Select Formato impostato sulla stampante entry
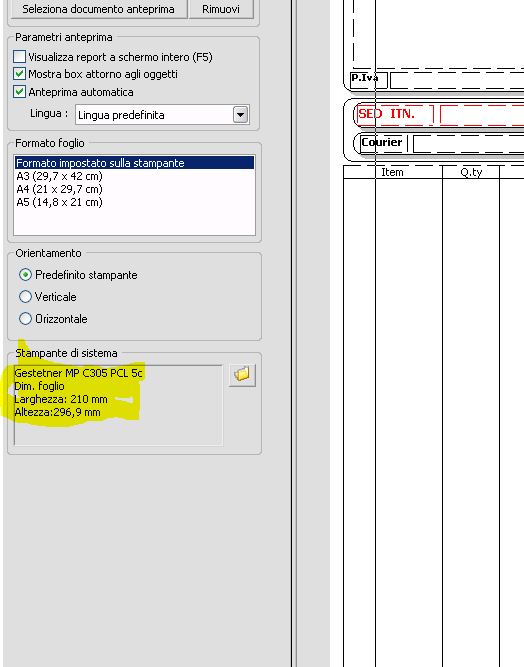This screenshot has height=667, width=524. pyautogui.click(x=134, y=163)
